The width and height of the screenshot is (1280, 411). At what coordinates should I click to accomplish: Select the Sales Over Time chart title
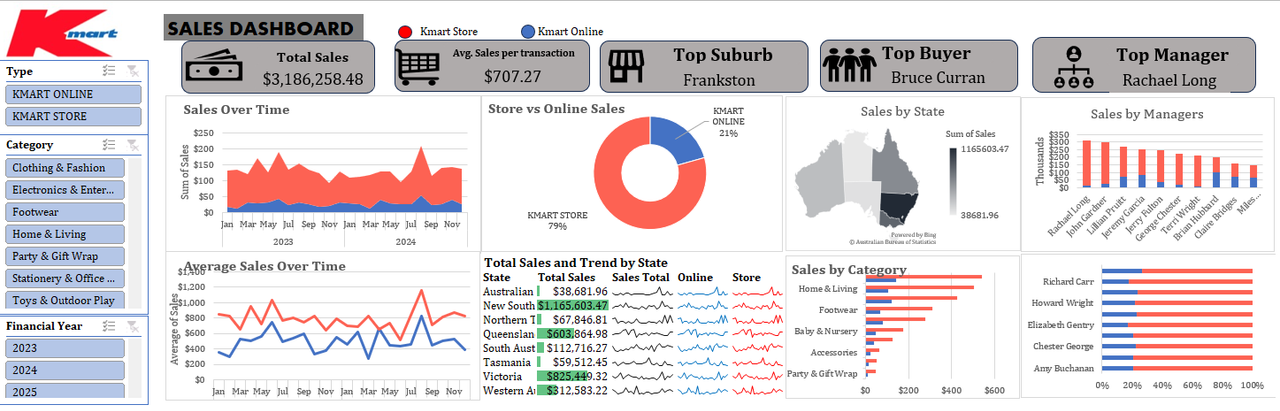pos(236,110)
